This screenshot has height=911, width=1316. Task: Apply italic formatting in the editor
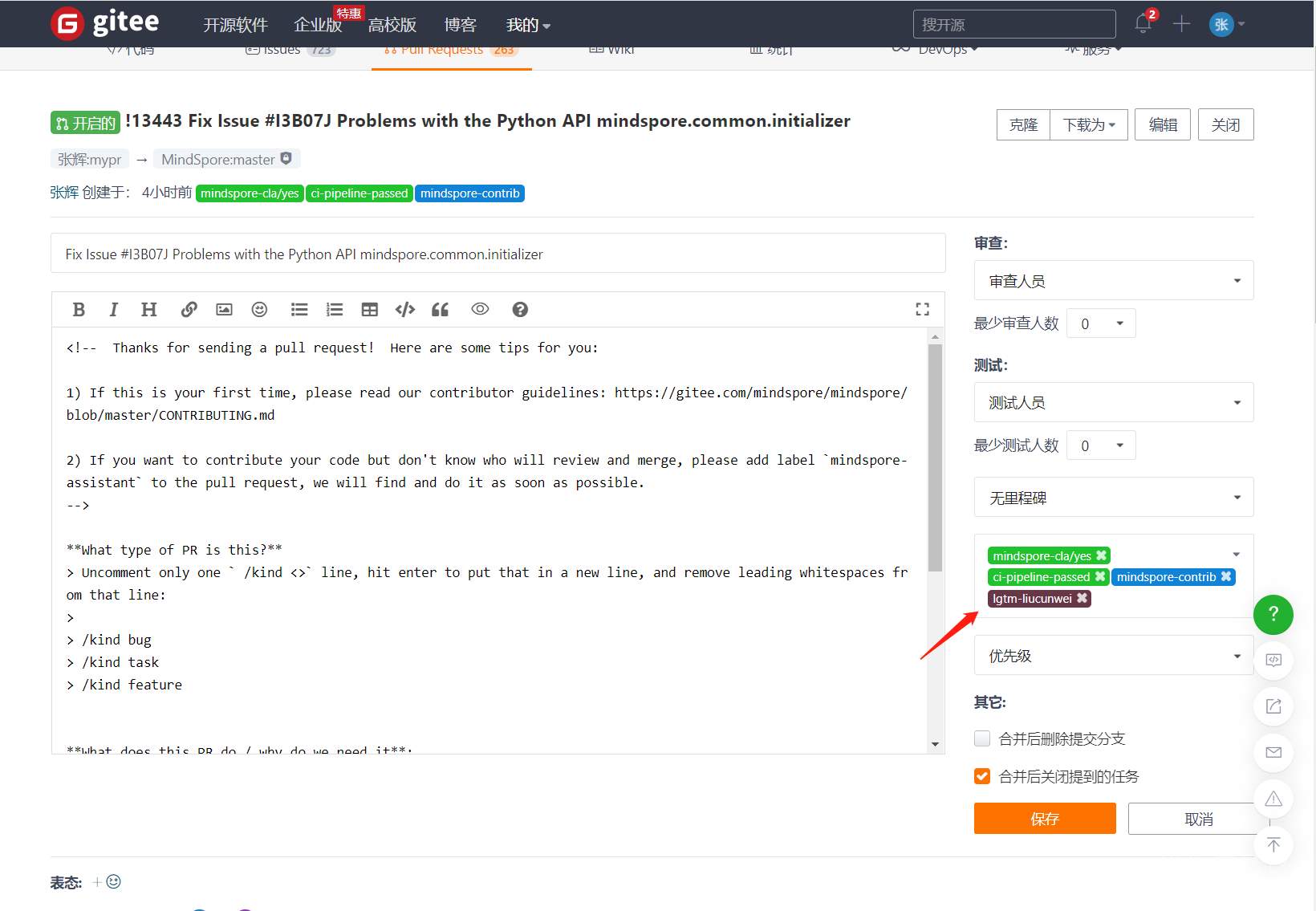pyautogui.click(x=114, y=310)
